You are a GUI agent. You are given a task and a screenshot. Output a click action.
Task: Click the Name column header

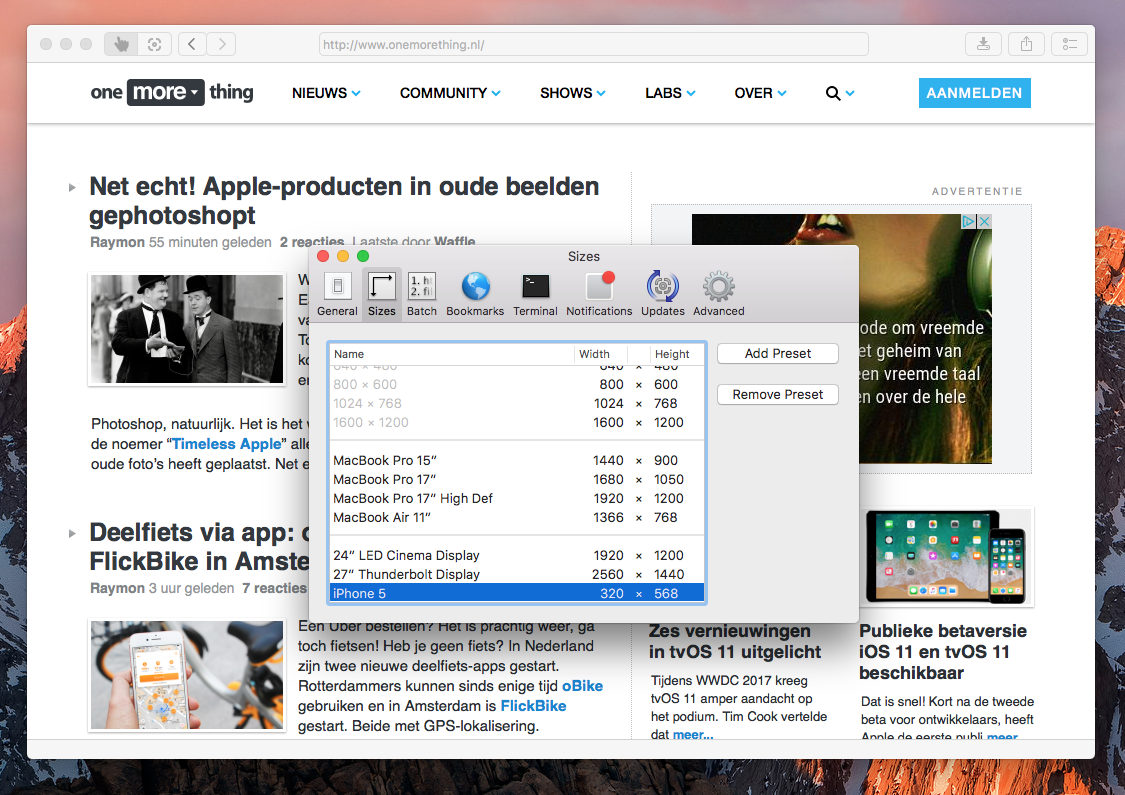click(452, 354)
